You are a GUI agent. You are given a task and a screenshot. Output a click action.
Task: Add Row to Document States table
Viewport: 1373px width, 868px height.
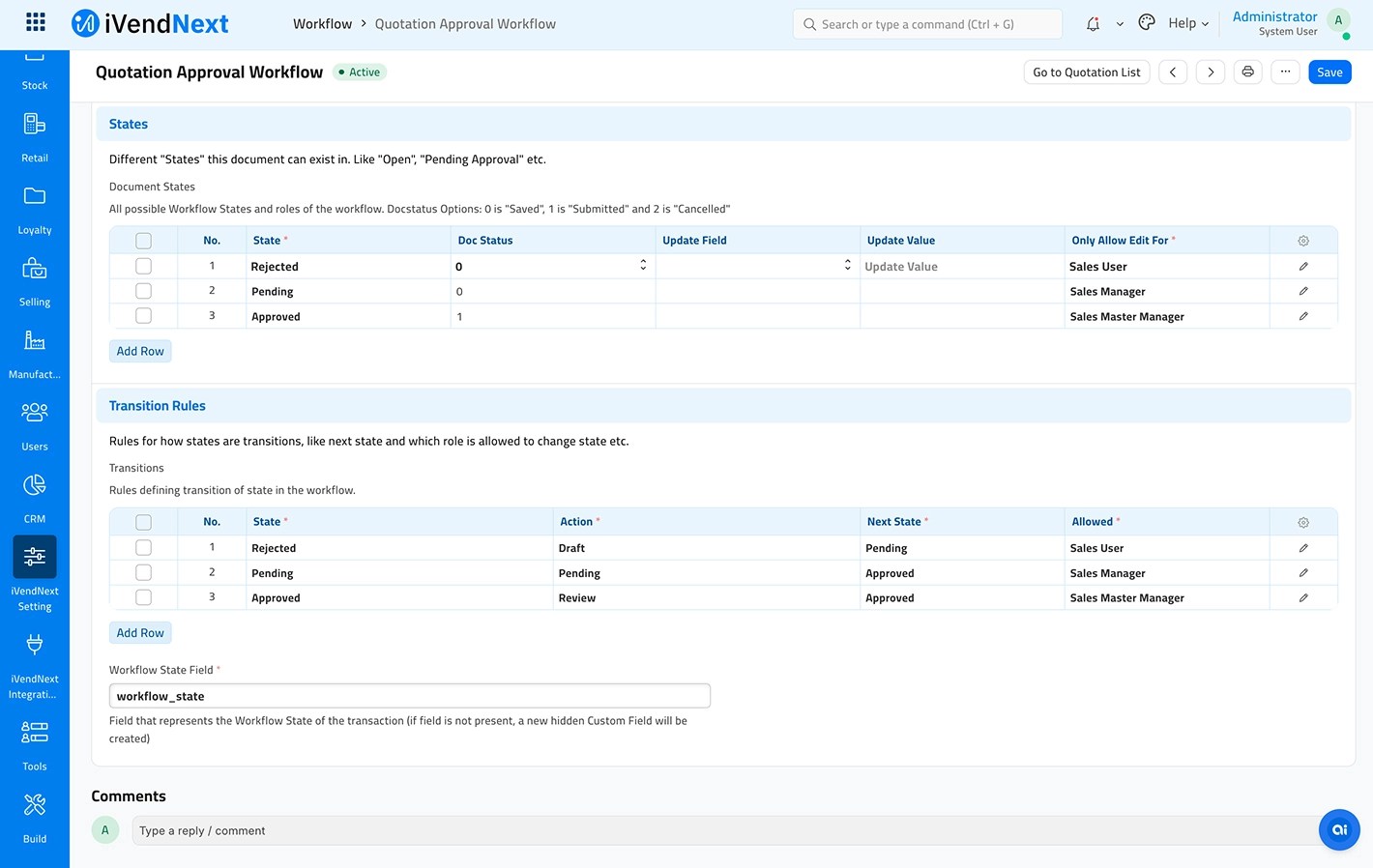pos(140,351)
